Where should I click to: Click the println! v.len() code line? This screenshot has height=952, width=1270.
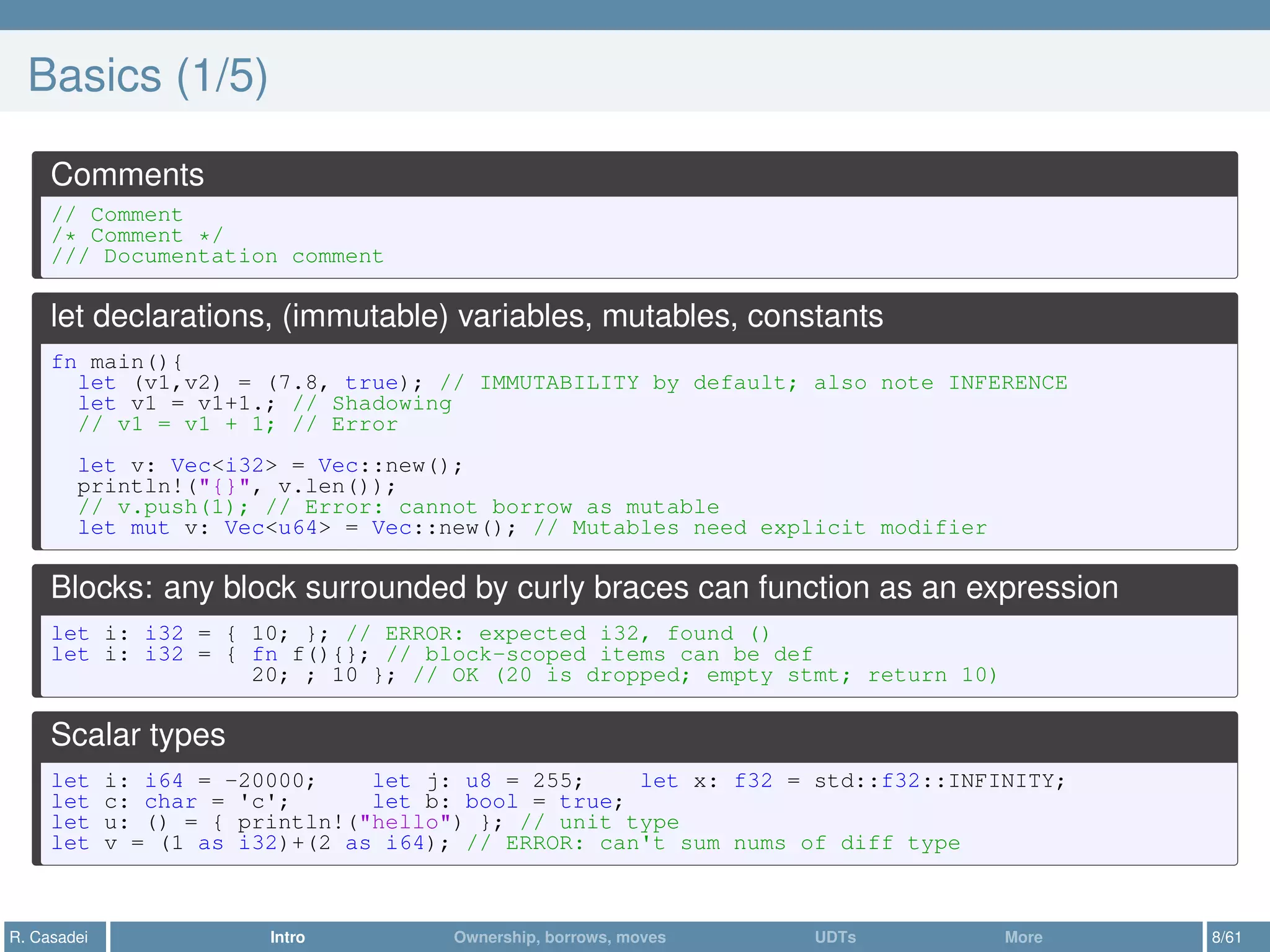[x=236, y=487]
